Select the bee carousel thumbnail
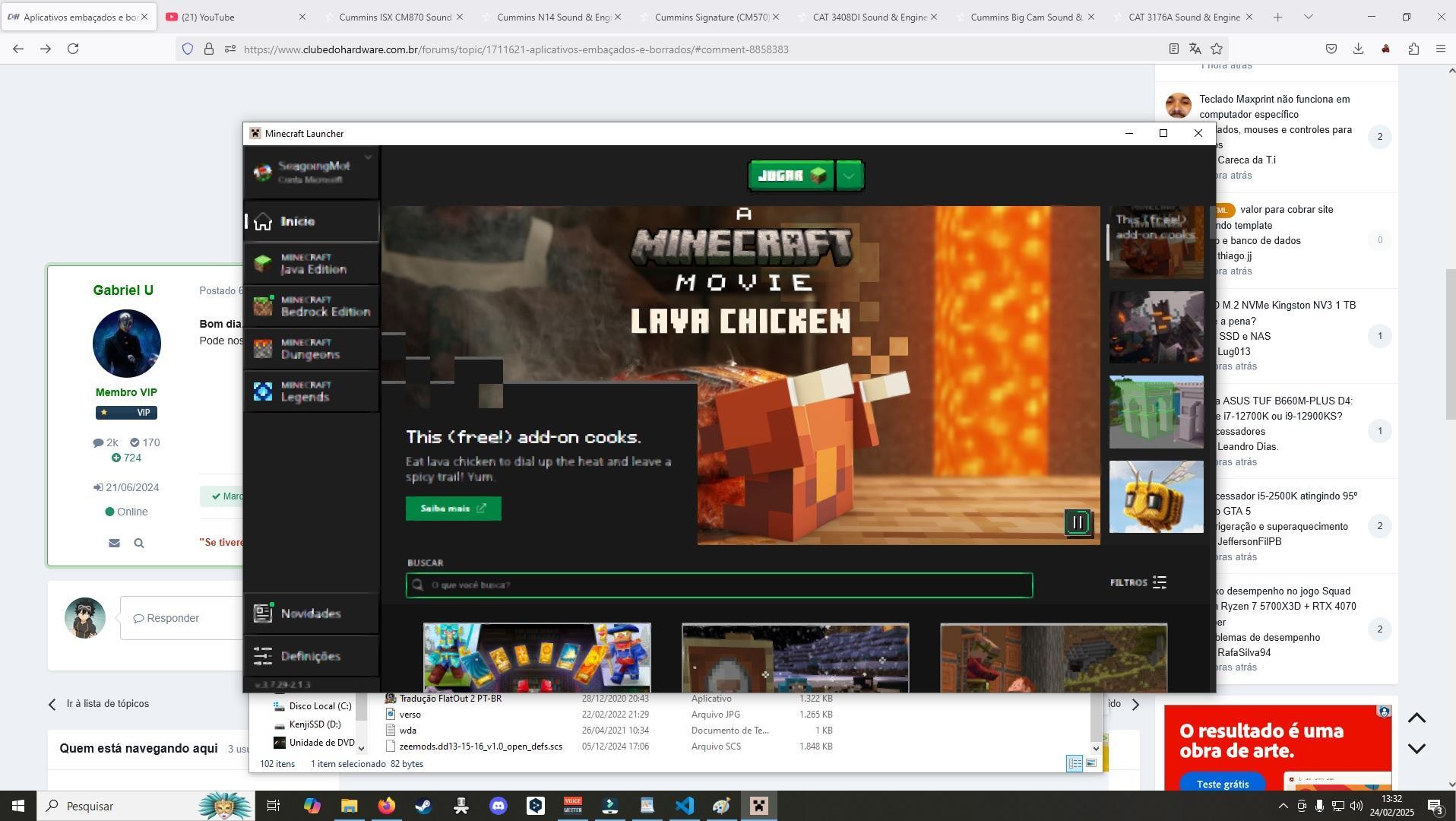 coord(1156,496)
